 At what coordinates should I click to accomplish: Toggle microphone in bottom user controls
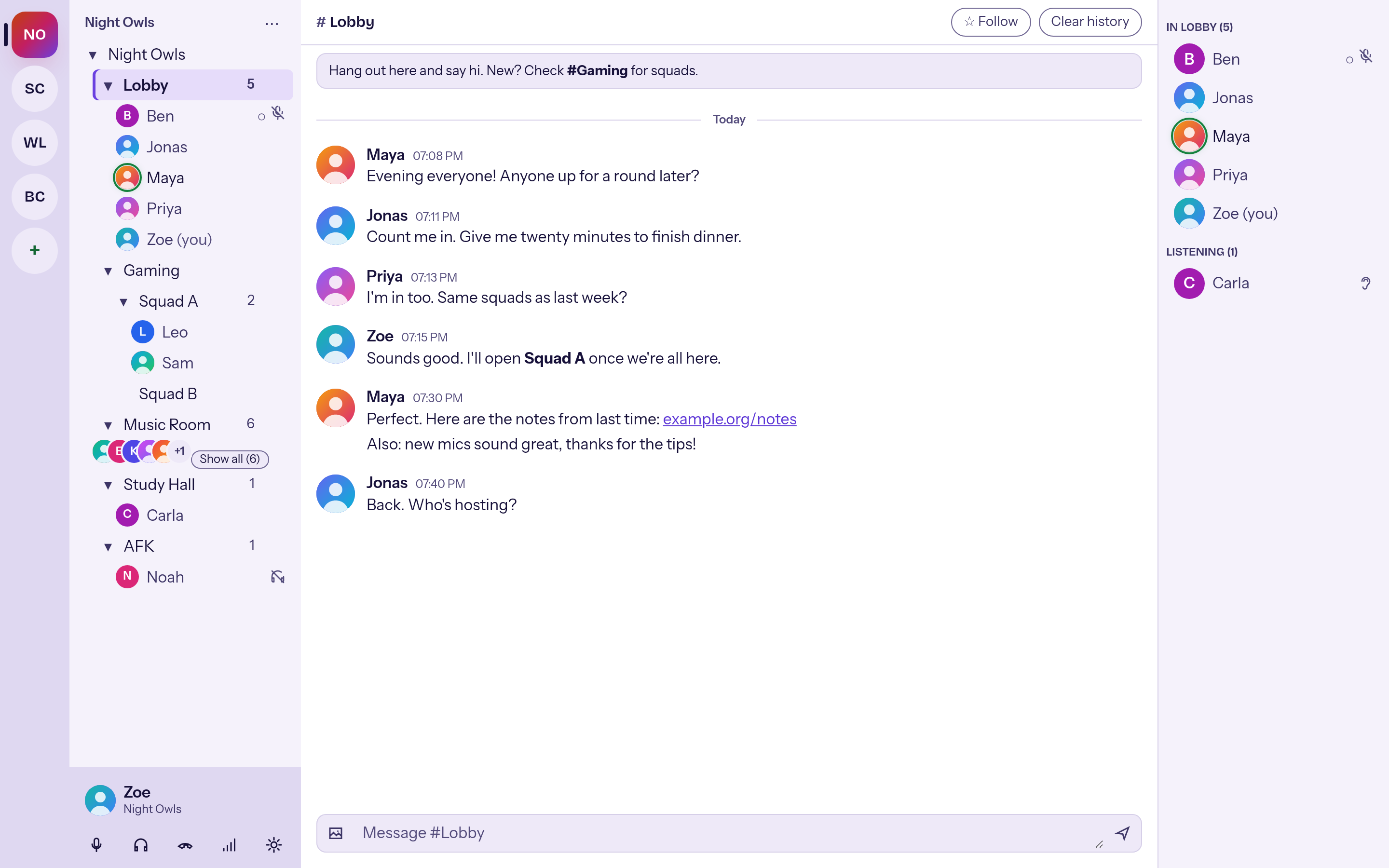pos(96,845)
